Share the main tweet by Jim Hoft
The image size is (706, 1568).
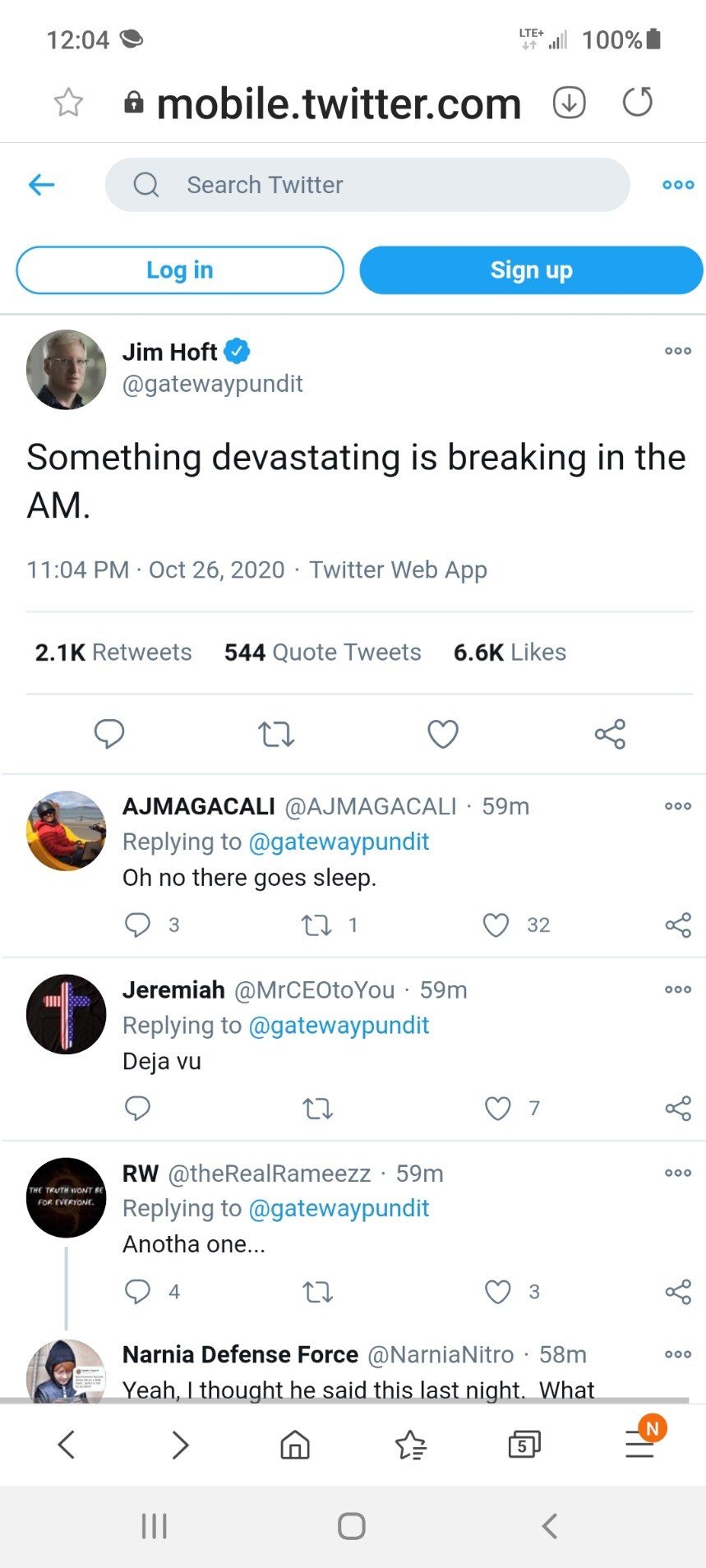click(610, 733)
